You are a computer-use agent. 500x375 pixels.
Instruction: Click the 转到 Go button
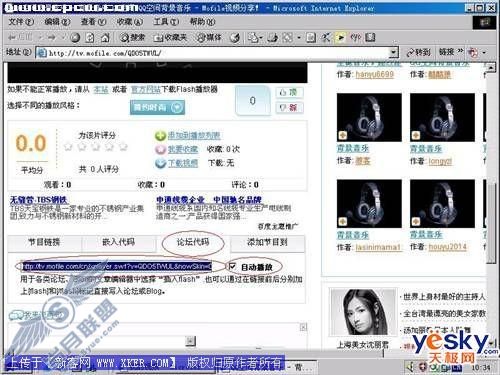(418, 52)
